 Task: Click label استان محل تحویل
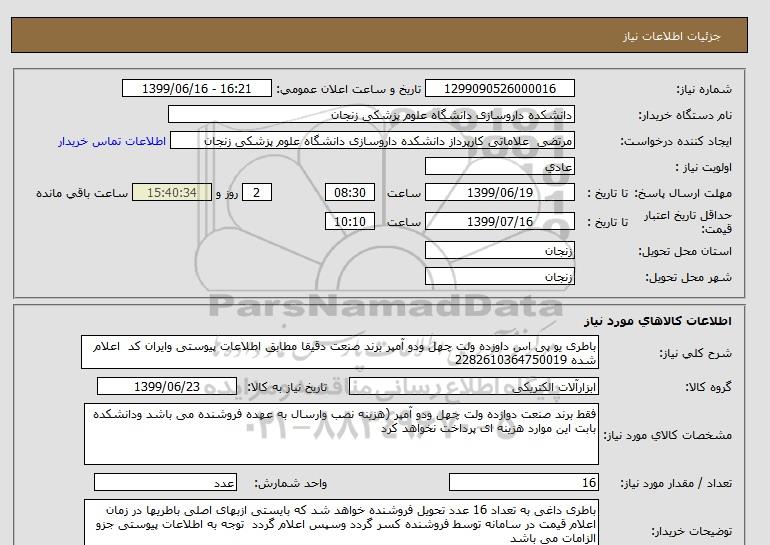point(685,251)
